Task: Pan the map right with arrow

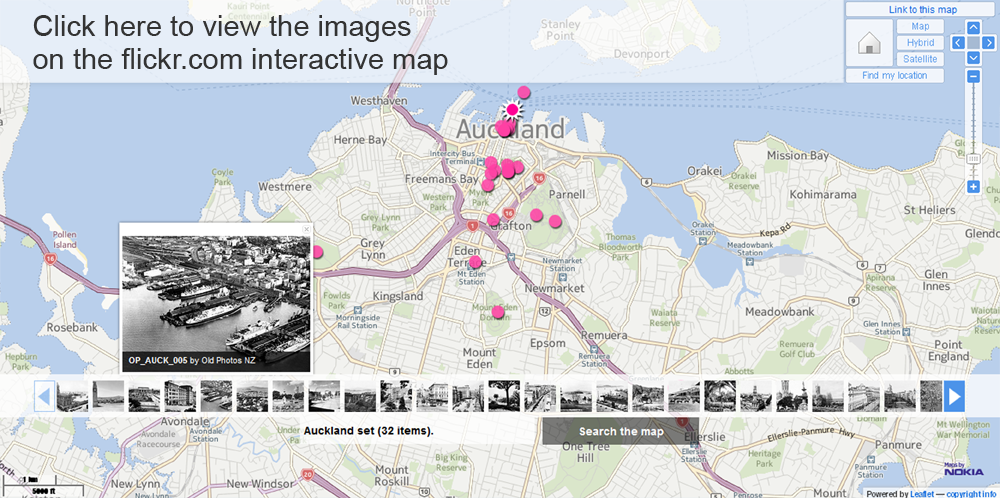Action: point(988,43)
